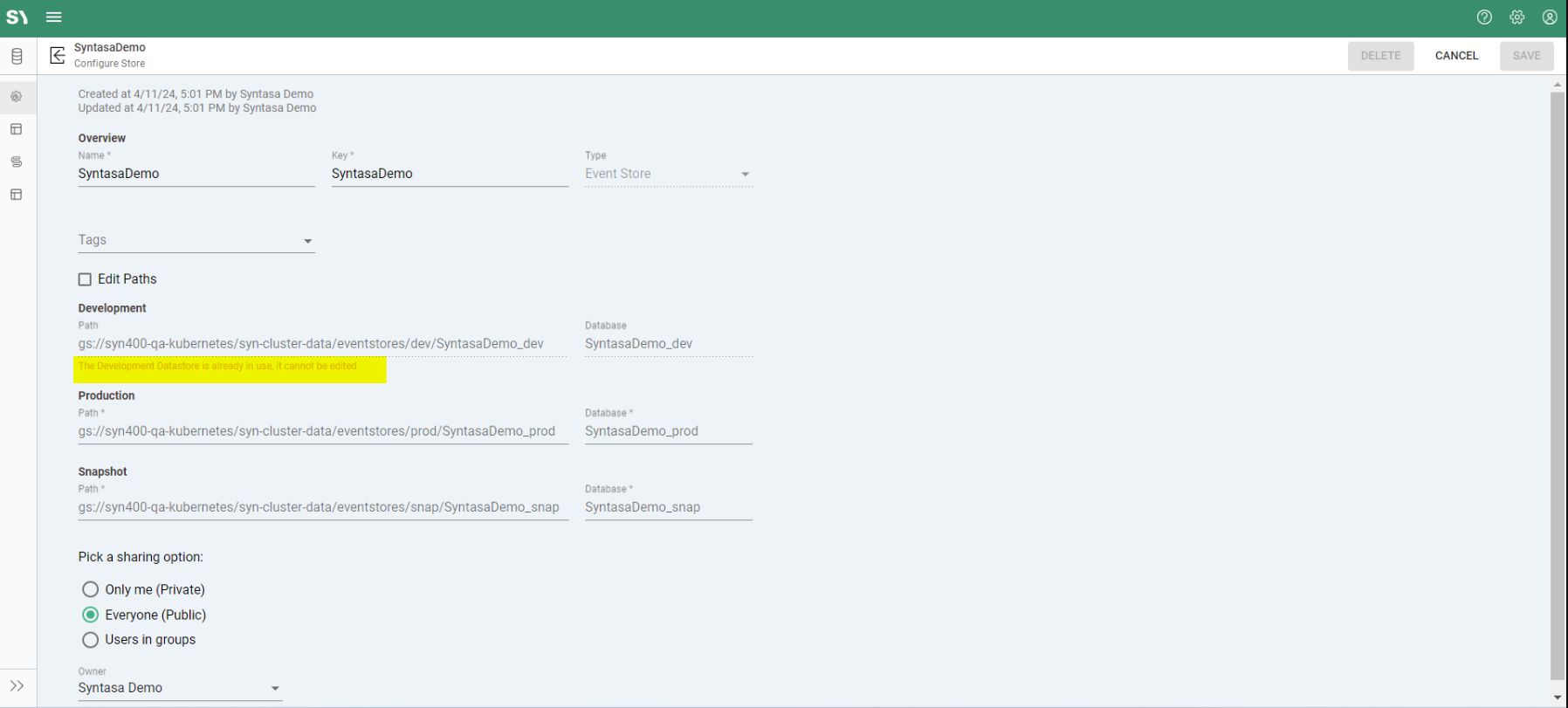
Task: Enable the Edit Paths checkbox
Action: (86, 279)
